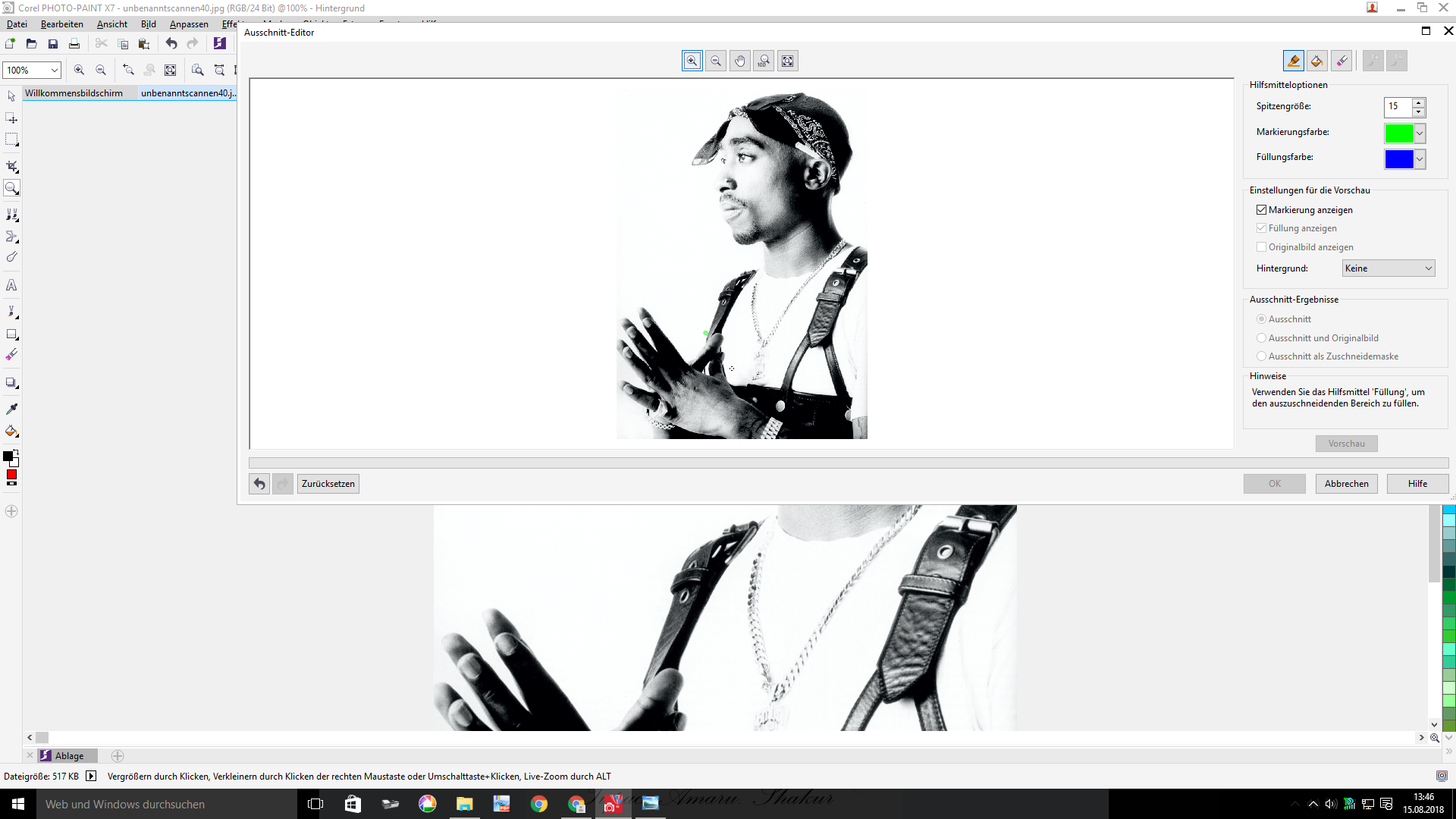The width and height of the screenshot is (1456, 819).
Task: Select the Fill bucket (Füllung) tool in editor
Action: pos(1318,61)
